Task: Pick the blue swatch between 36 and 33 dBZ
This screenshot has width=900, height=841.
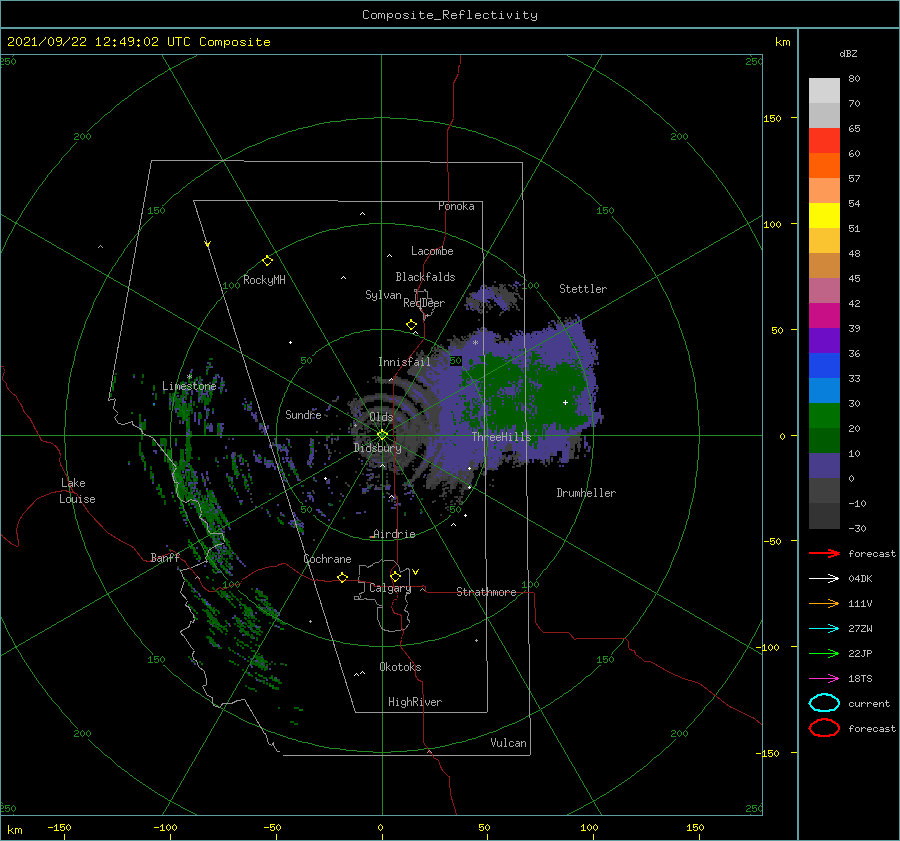Action: point(824,366)
